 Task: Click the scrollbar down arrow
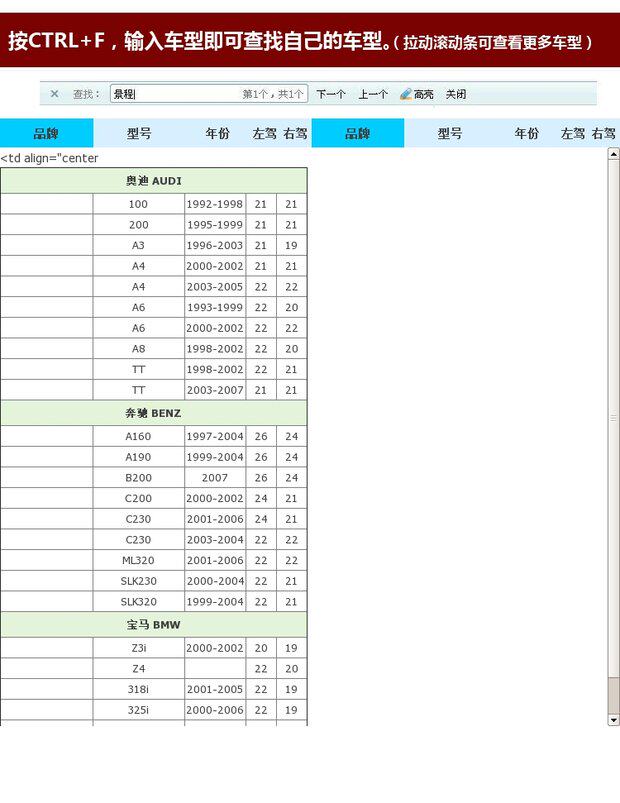[x=613, y=720]
